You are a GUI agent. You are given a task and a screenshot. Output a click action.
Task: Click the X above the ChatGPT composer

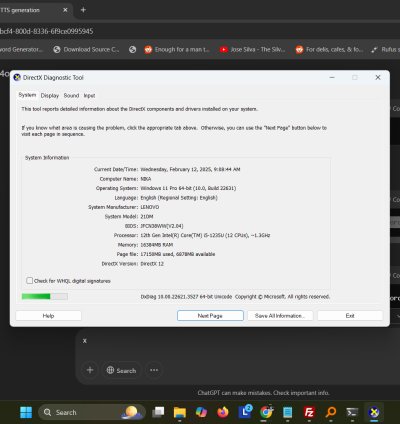click(85, 341)
